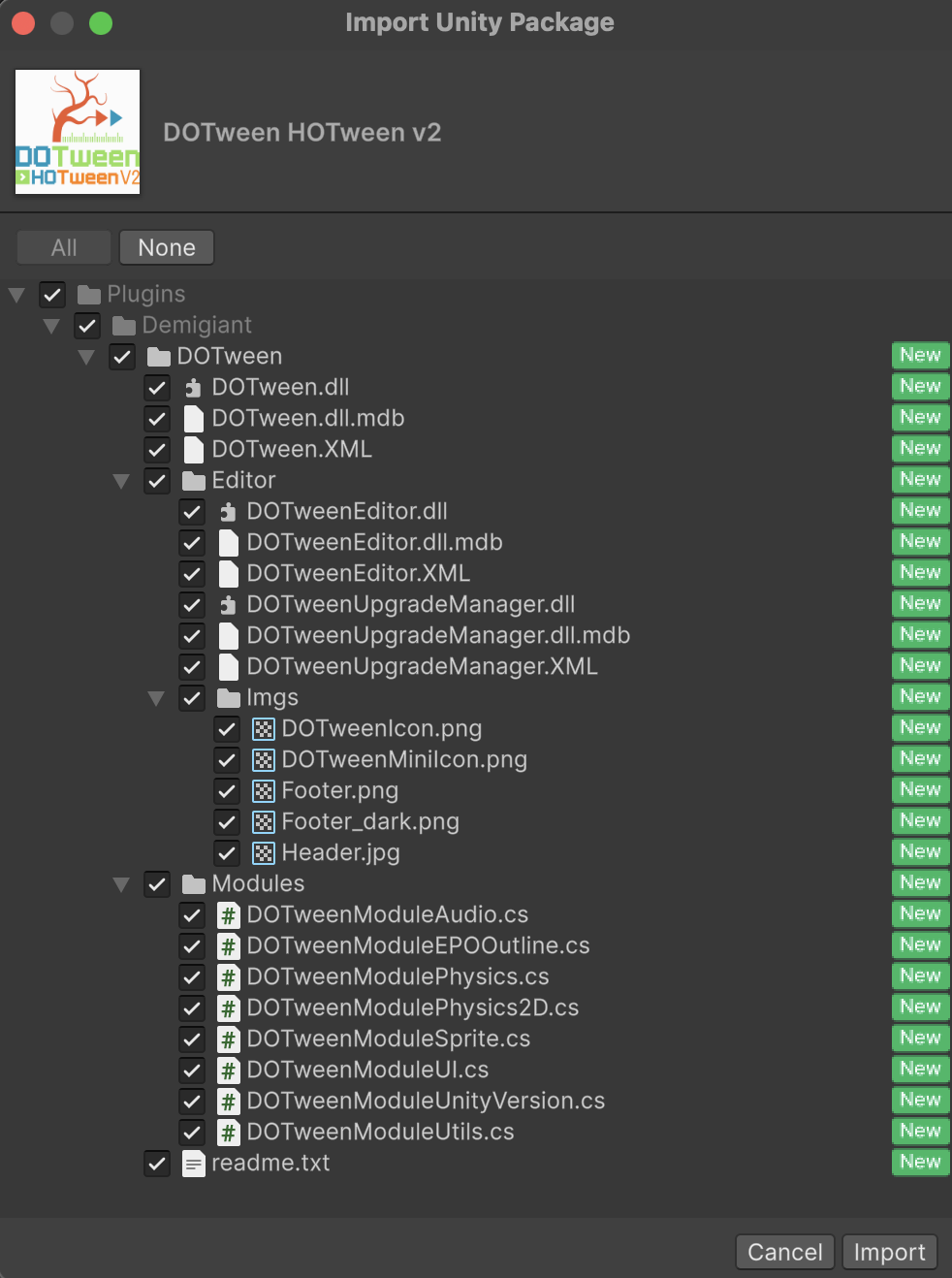This screenshot has width=952, height=1278.
Task: Click the DOTweenIcon.png texture icon
Action: tap(264, 728)
